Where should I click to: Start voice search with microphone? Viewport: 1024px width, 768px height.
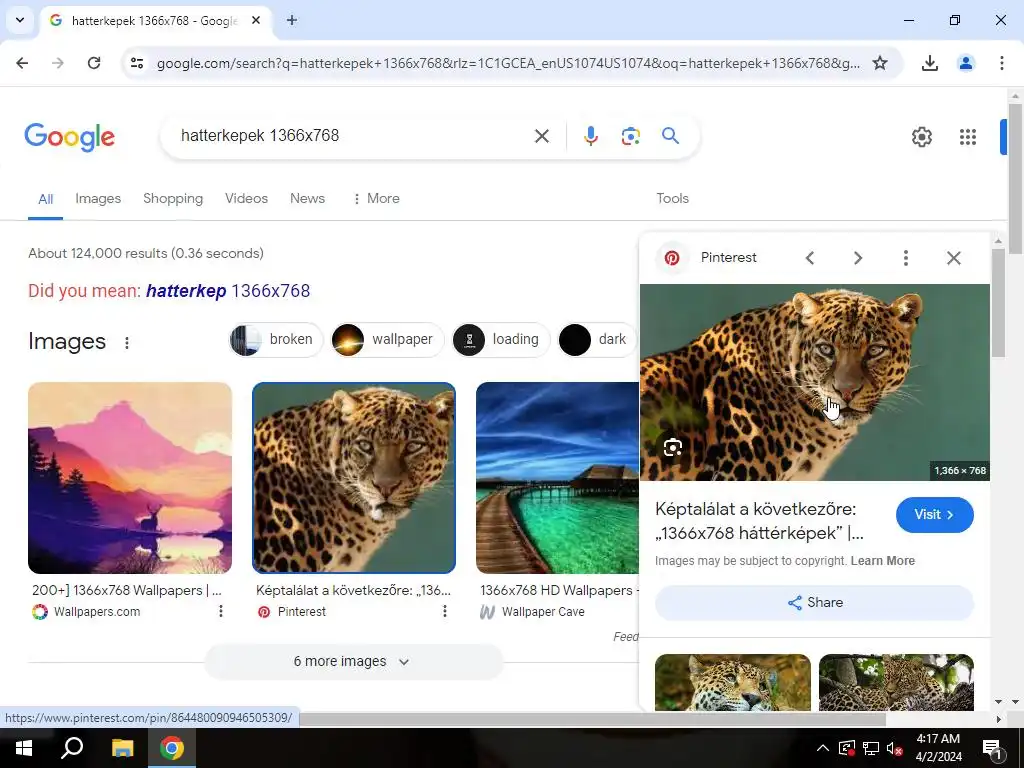tap(590, 136)
